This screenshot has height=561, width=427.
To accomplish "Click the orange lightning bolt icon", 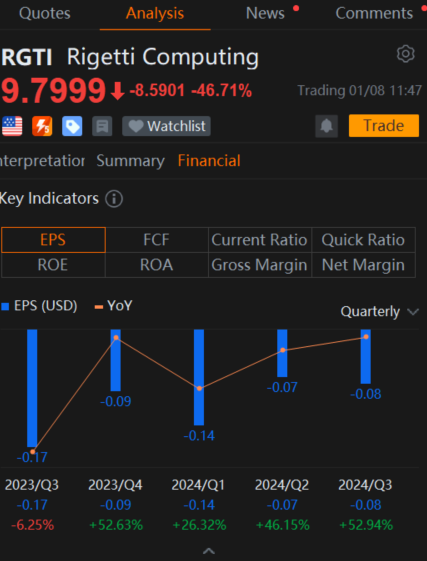I will point(42,126).
